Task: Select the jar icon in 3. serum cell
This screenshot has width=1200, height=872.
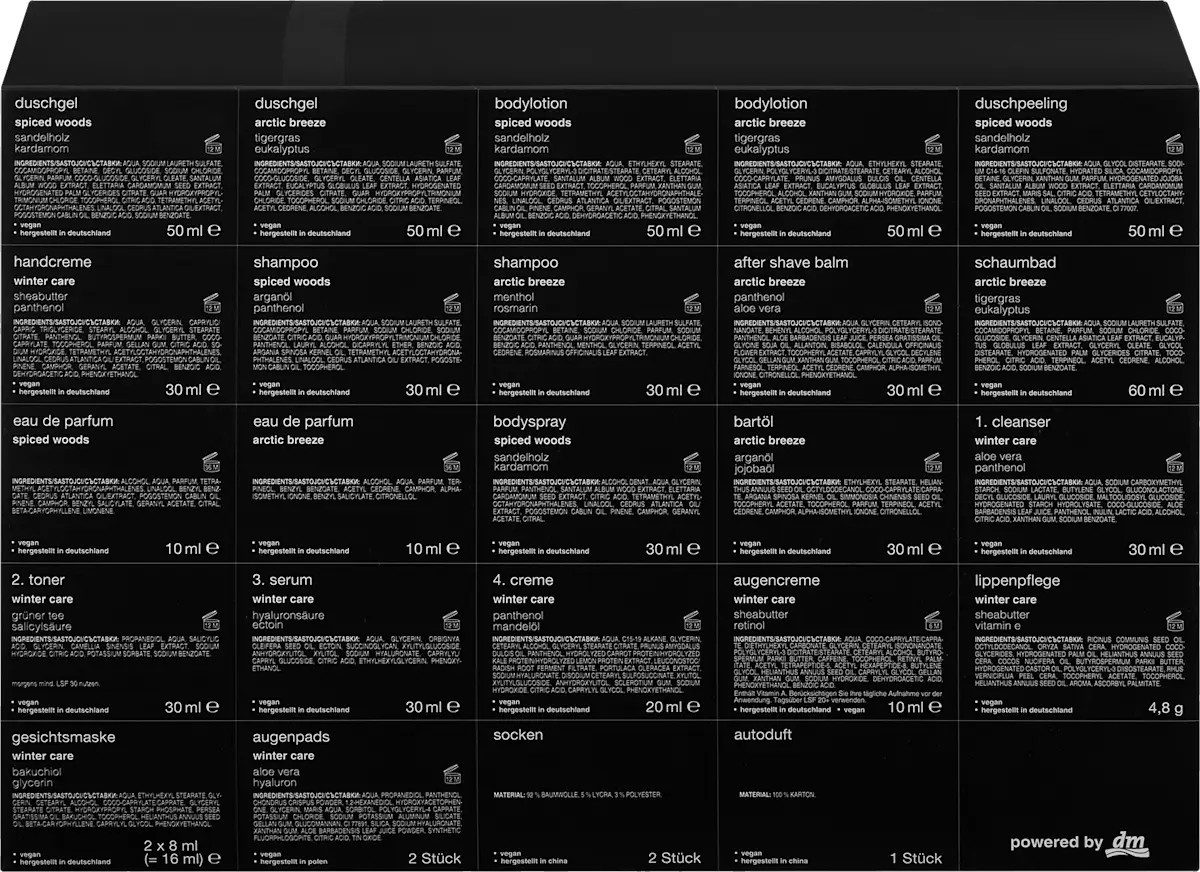Action: coord(451,620)
